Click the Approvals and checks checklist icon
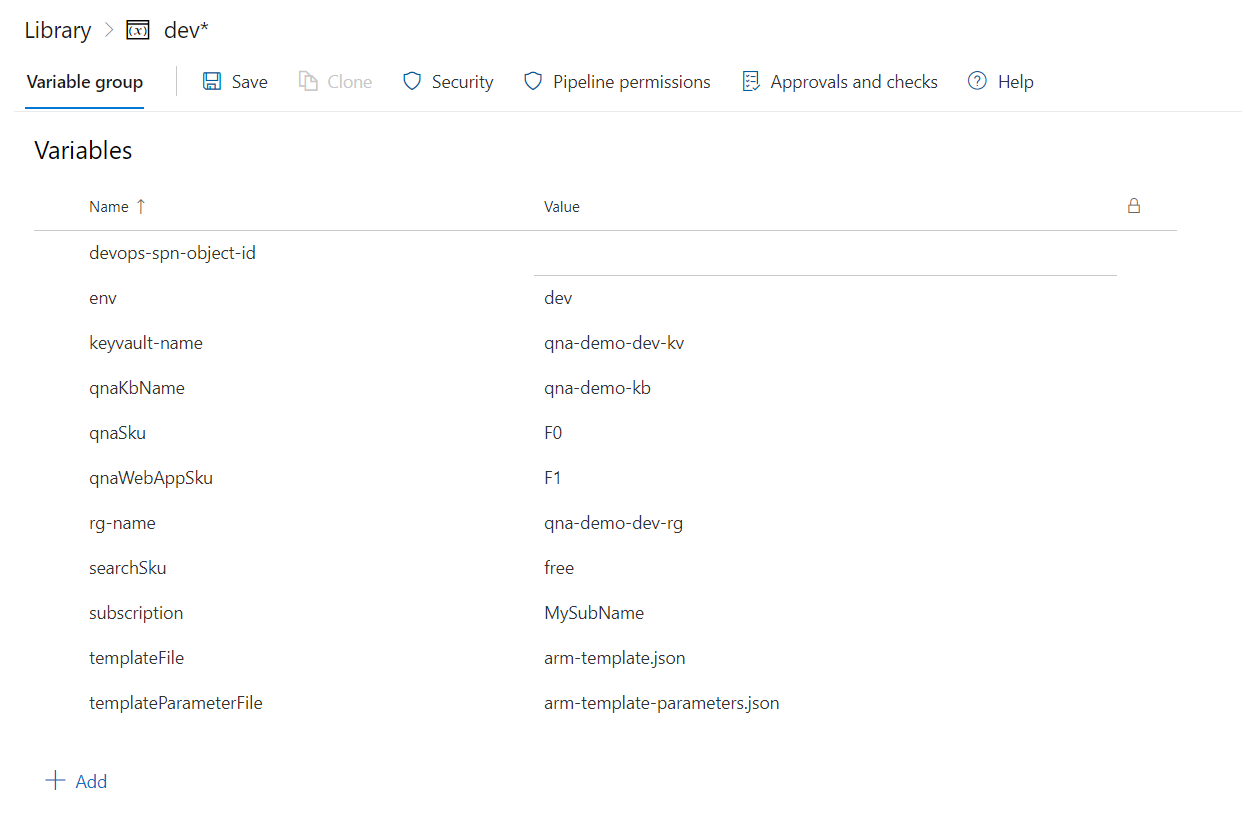The height and width of the screenshot is (813, 1242). tap(751, 82)
